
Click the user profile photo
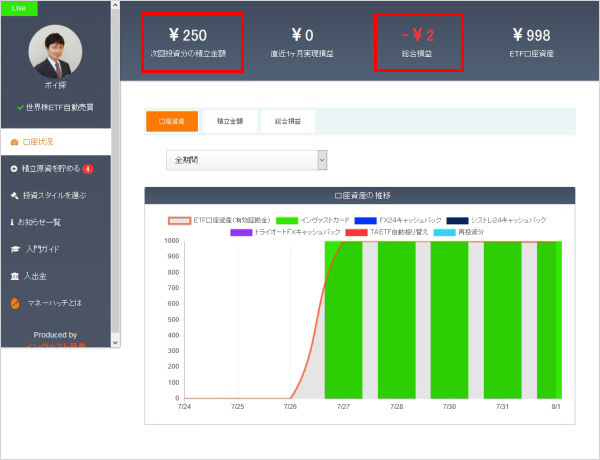click(55, 51)
